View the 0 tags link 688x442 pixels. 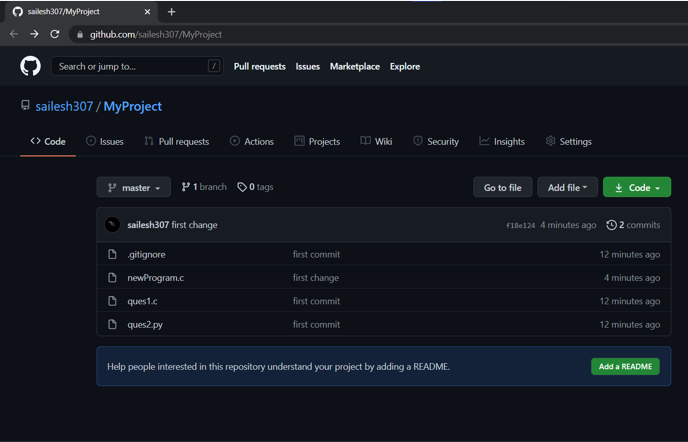coord(255,187)
